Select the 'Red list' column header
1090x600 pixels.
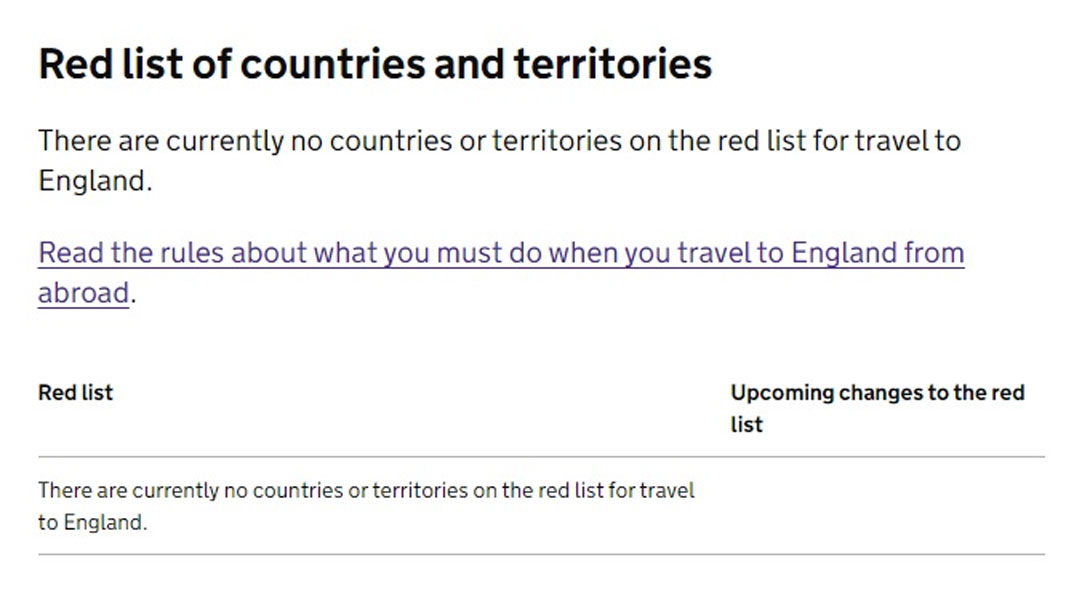click(75, 392)
